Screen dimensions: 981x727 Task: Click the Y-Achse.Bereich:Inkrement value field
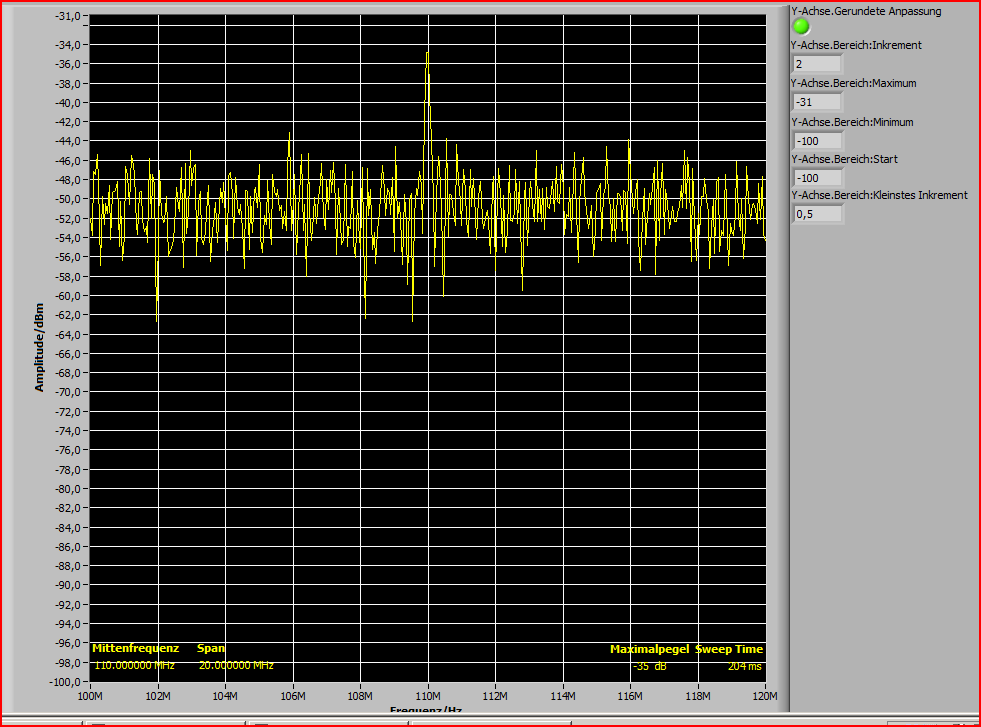point(817,64)
